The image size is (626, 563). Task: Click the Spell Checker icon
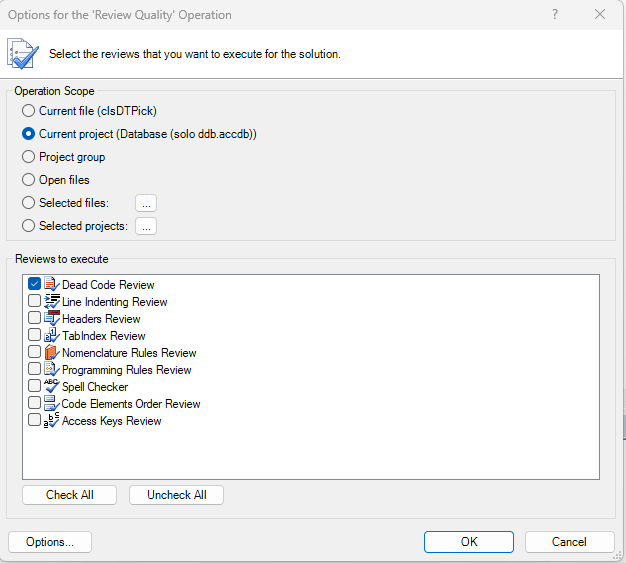[x=51, y=386]
